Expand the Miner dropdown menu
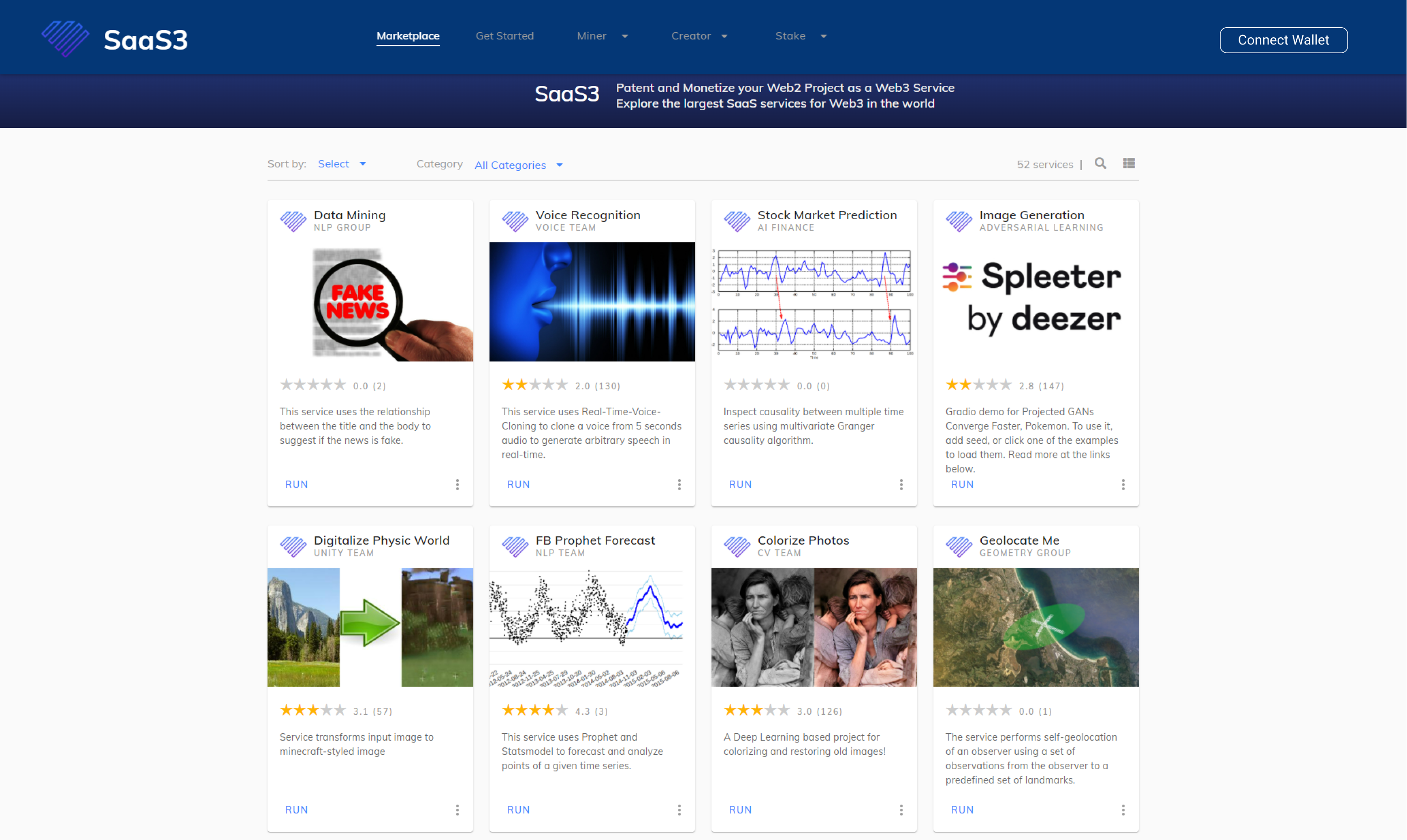This screenshot has width=1407, height=840. pyautogui.click(x=602, y=36)
